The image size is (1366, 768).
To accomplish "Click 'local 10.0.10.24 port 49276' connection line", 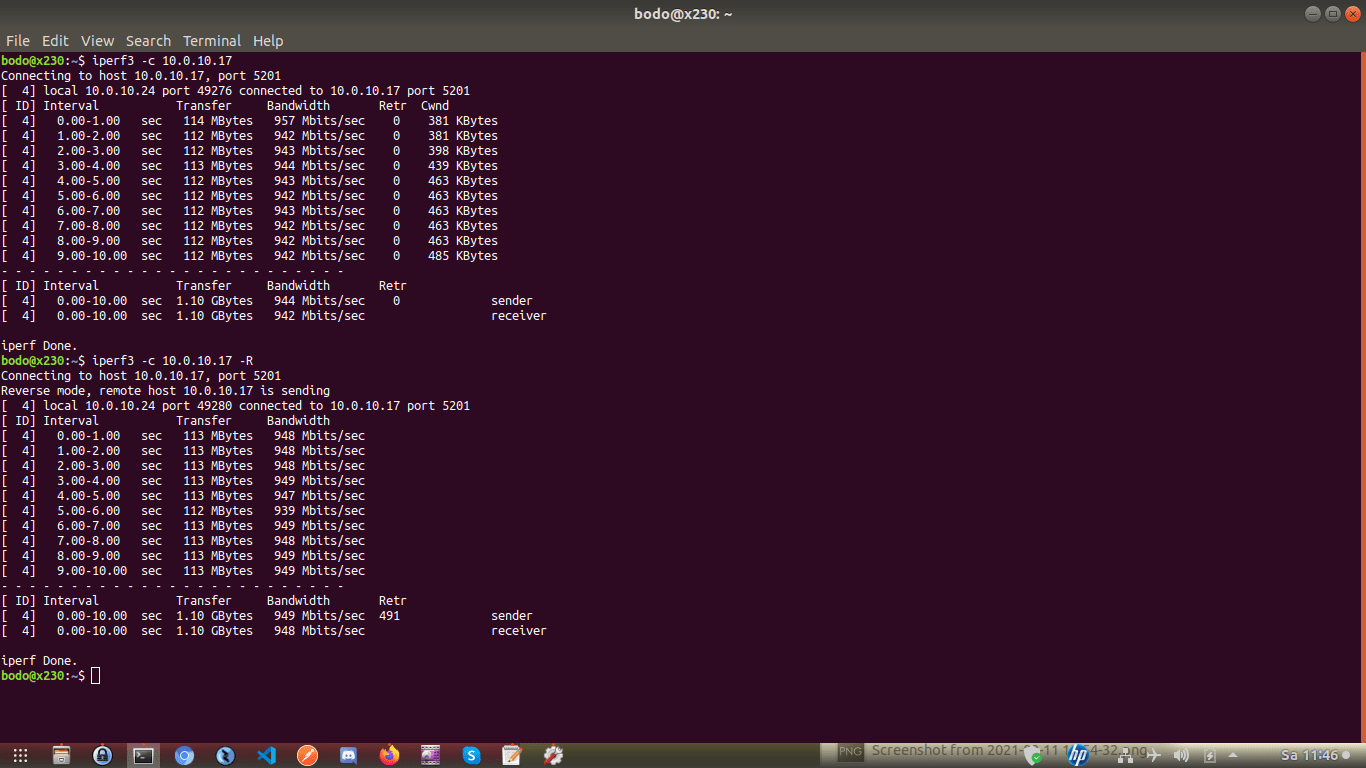I will pyautogui.click(x=235, y=91).
